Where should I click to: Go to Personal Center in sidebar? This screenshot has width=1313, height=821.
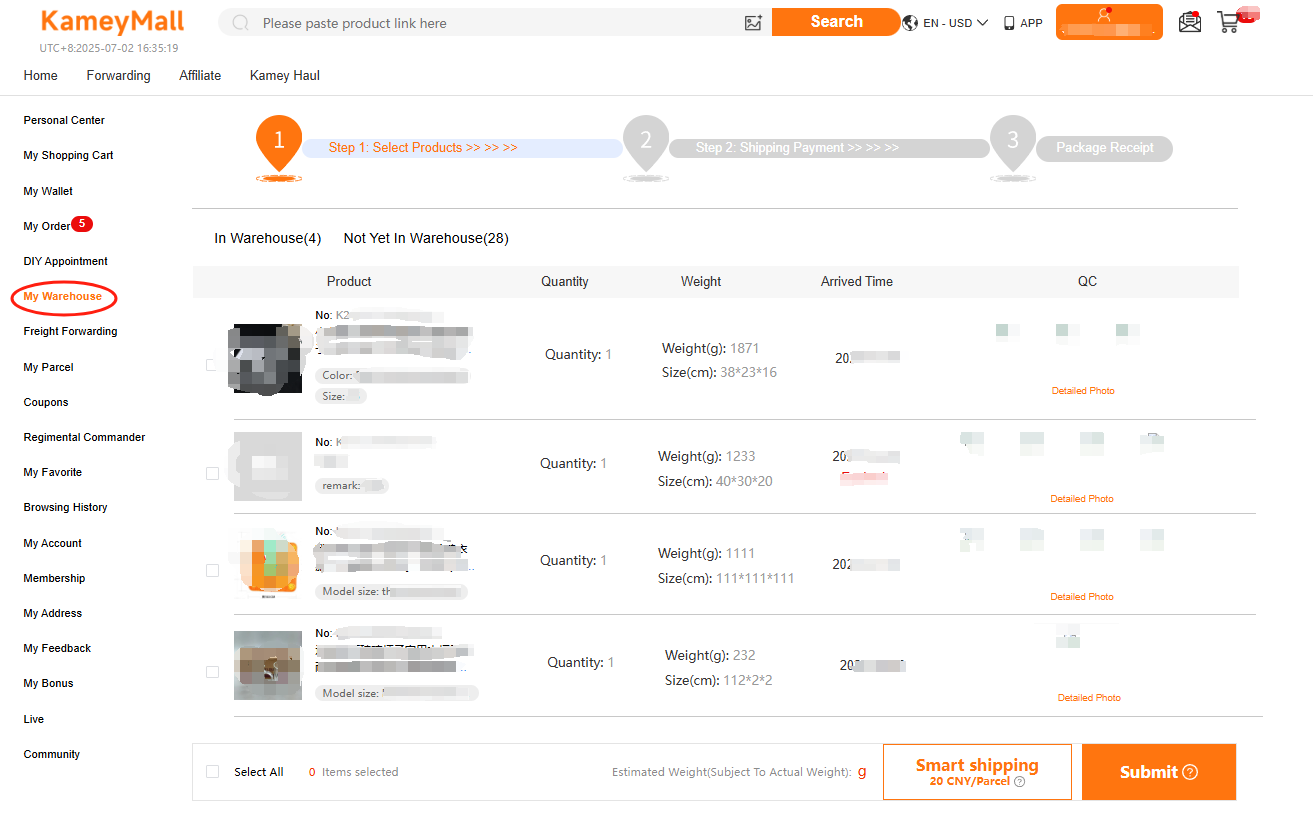[x=64, y=120]
